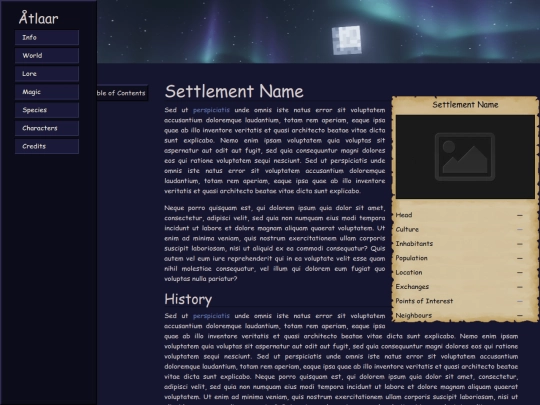
Task: Go to the Lore page
Action: pos(47,74)
